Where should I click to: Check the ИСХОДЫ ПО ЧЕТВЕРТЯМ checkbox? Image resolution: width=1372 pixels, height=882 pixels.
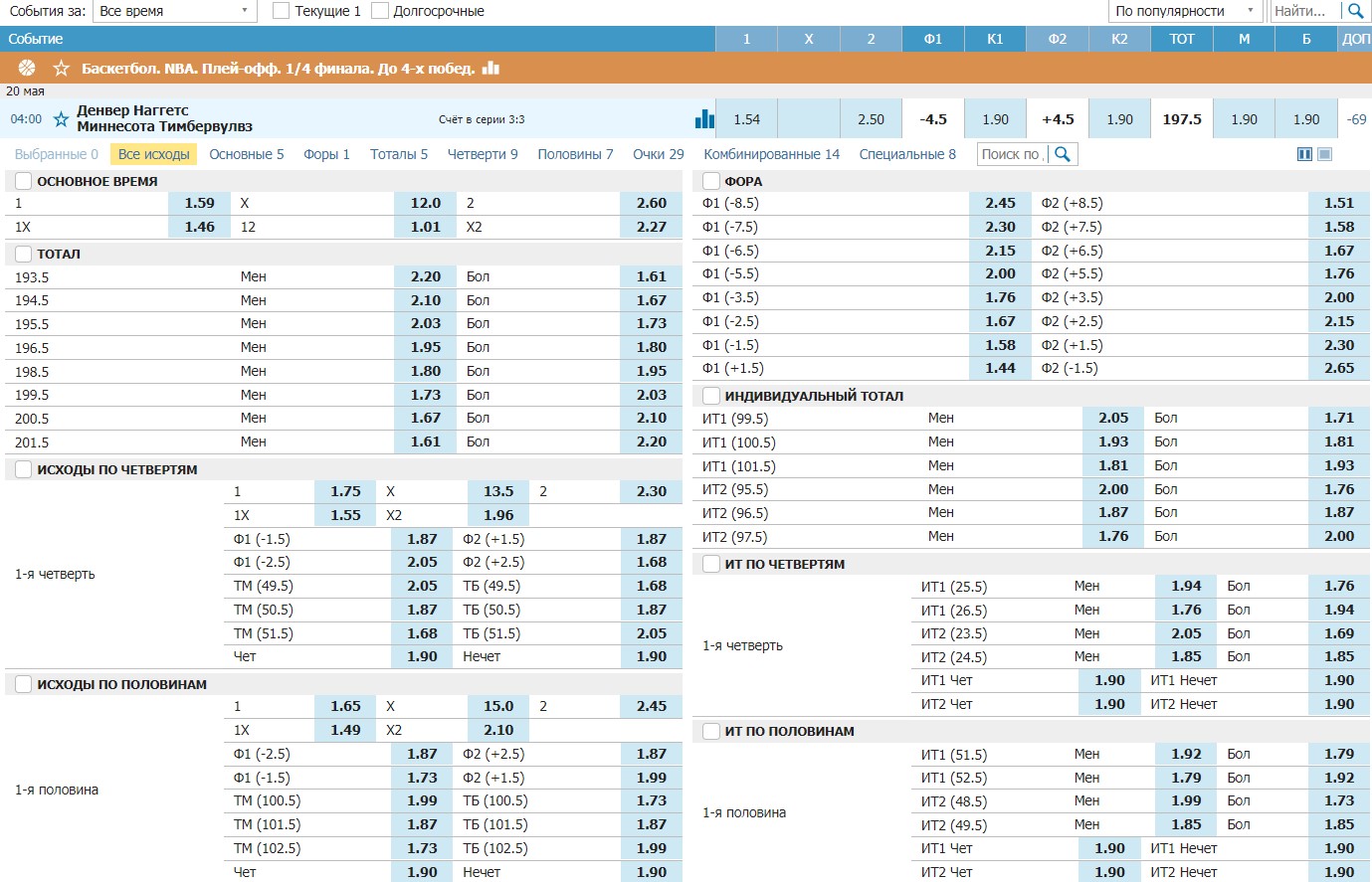[x=24, y=469]
